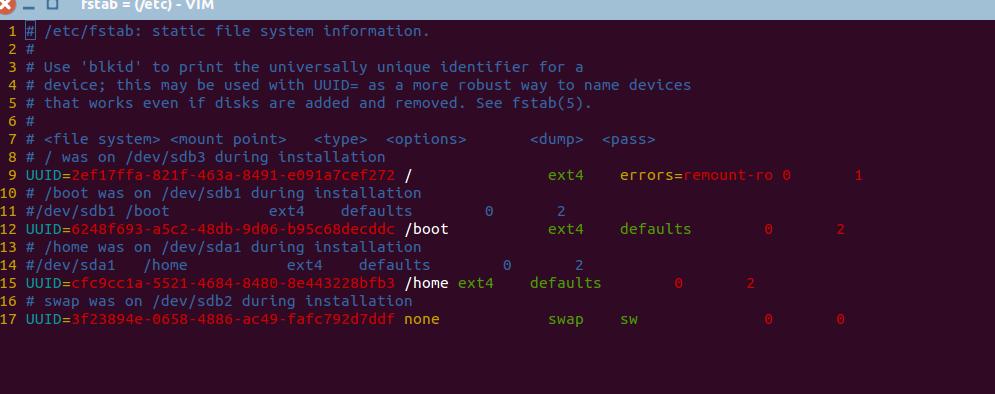Place cursor at cursor block on line 1
The width and height of the screenshot is (995, 394).
[30, 31]
